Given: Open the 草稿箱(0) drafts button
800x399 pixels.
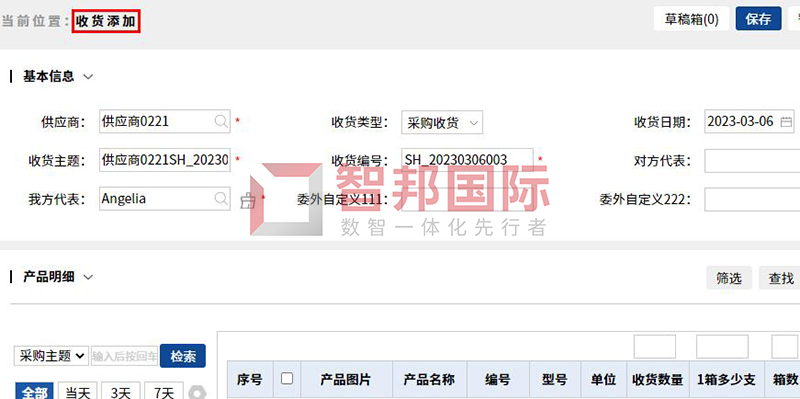Looking at the screenshot, I should (x=691, y=19).
